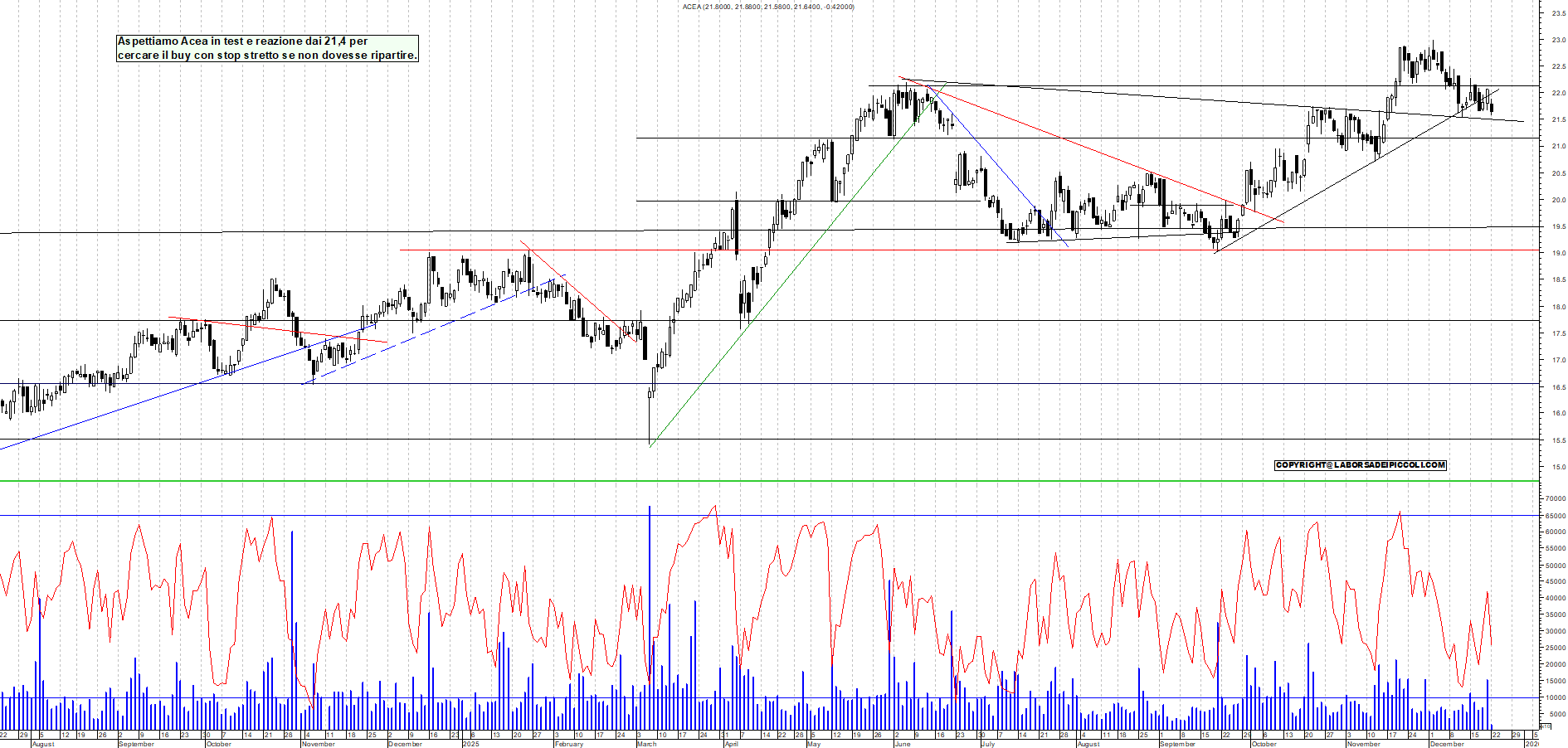The width and height of the screenshot is (1568, 748).
Task: Select the 'Aspettiamo Acea in test' annotation box
Action: (x=267, y=48)
